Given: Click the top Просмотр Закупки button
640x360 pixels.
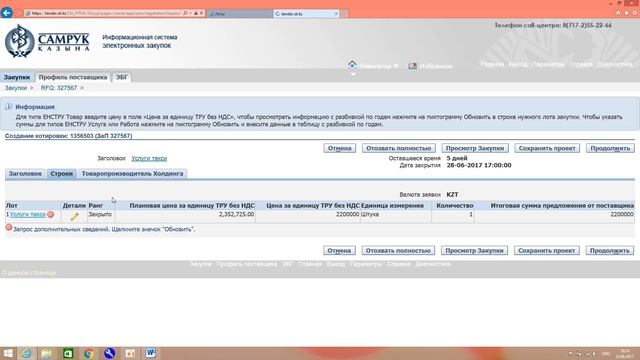Looking at the screenshot, I should point(475,148).
